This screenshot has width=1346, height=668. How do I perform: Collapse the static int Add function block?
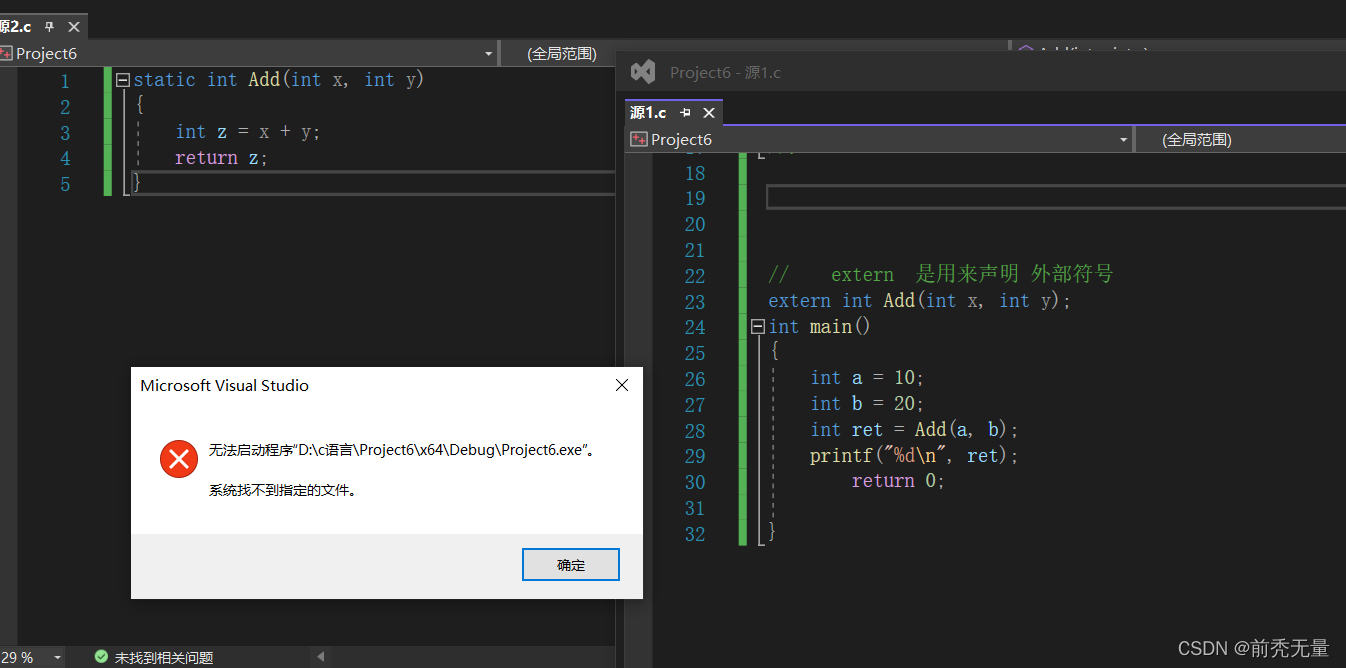[123, 80]
